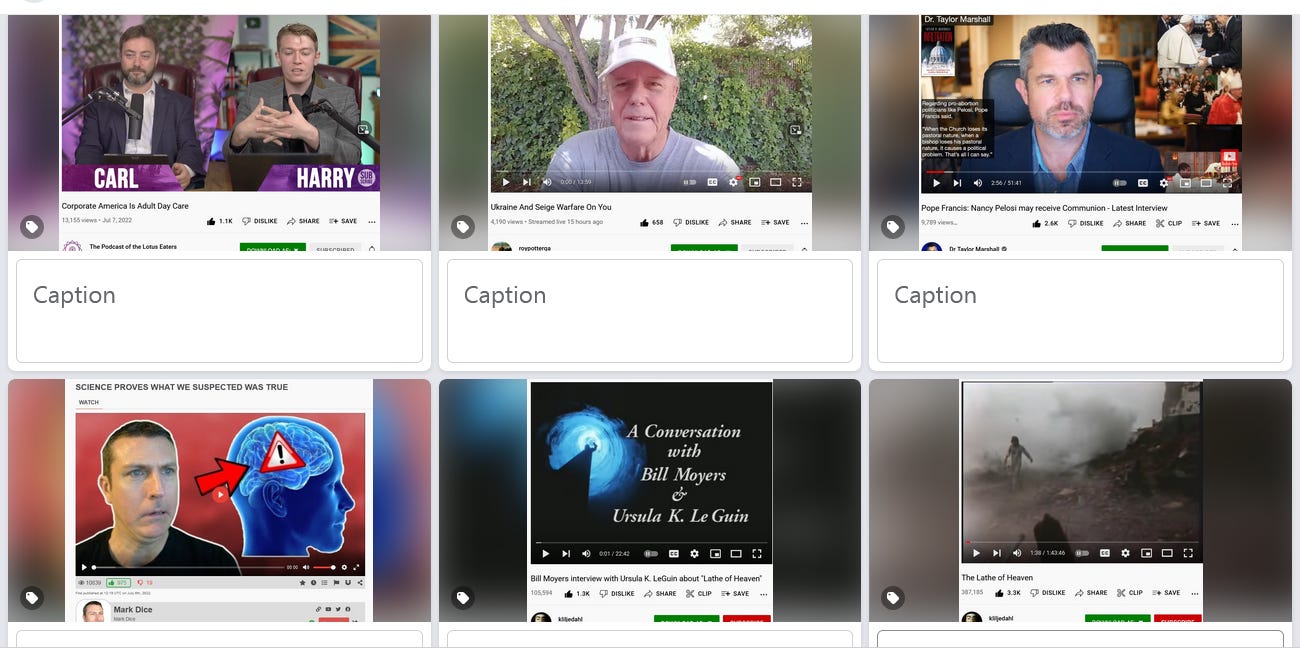Image resolution: width=1300 pixels, height=658 pixels.
Task: Clip the Bill Moyers interview video
Action: pos(698,593)
